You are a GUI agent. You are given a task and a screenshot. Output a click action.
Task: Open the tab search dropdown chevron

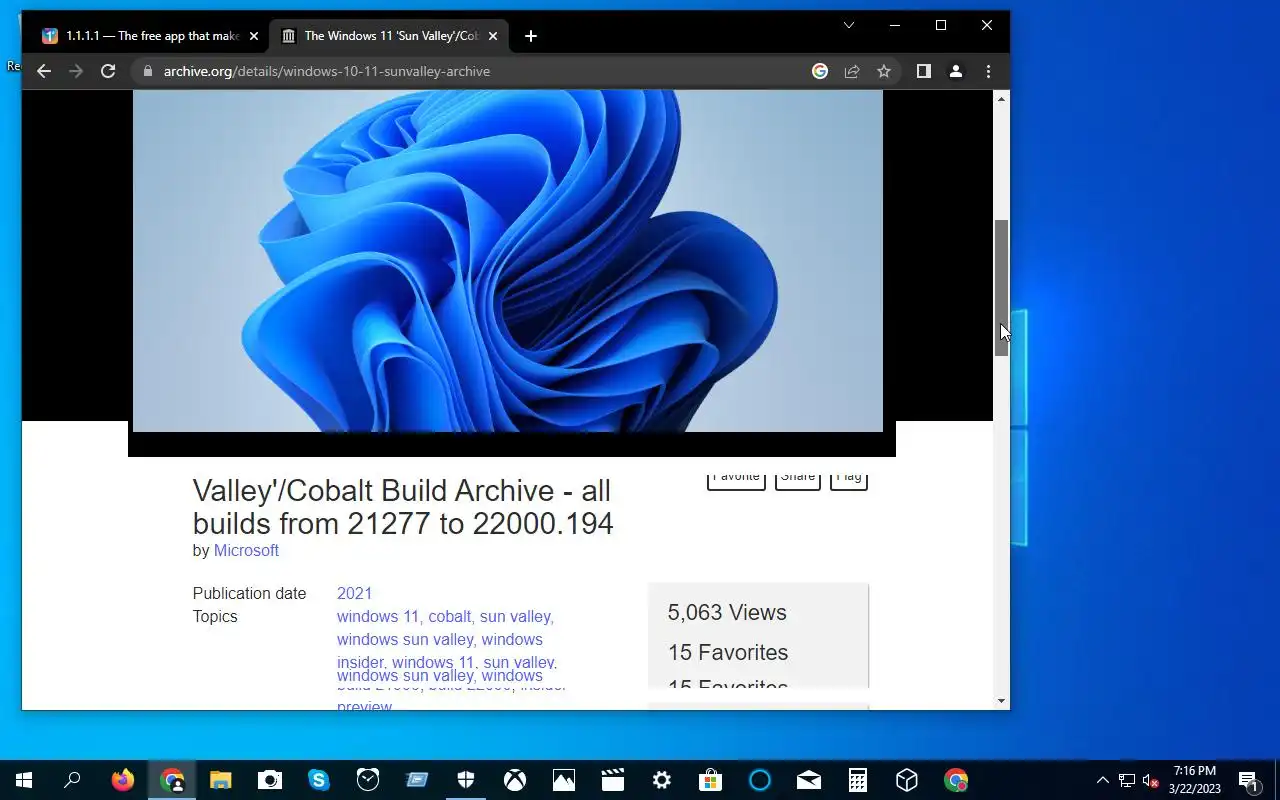849,25
